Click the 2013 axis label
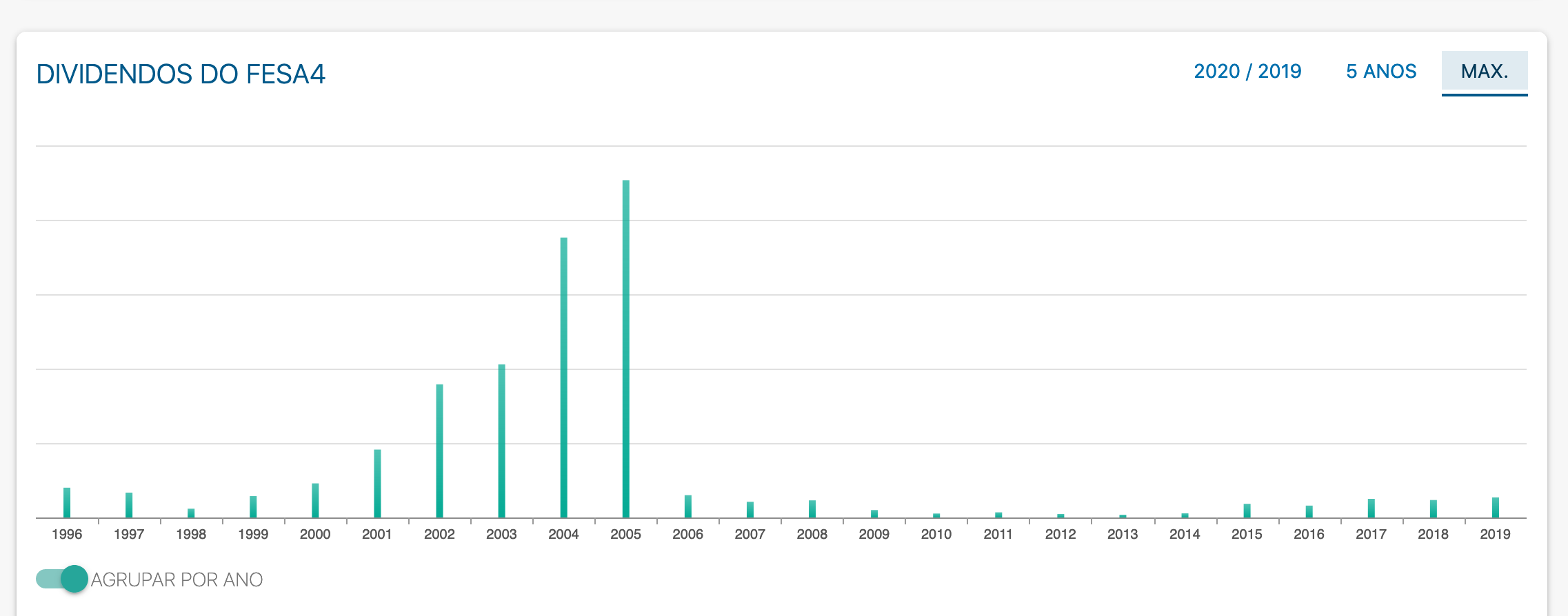The width and height of the screenshot is (1568, 616). 1123,534
